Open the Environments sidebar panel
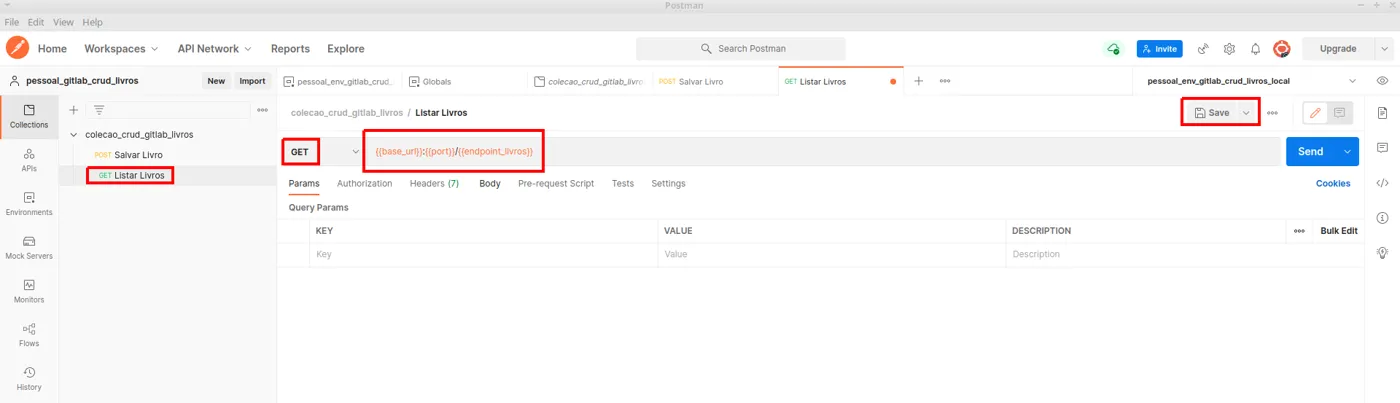The width and height of the screenshot is (1400, 403). pos(29,204)
